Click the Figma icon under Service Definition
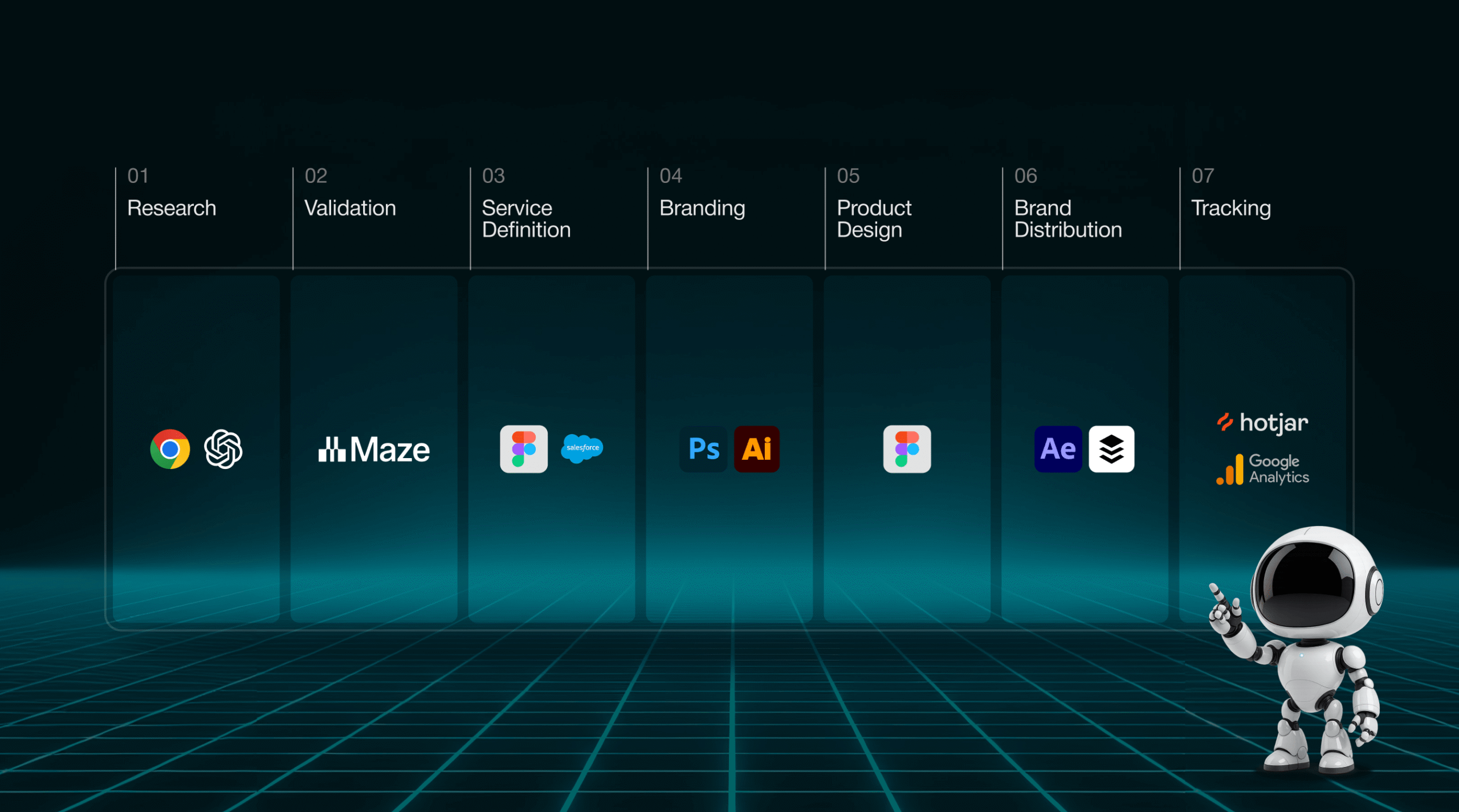 (523, 449)
